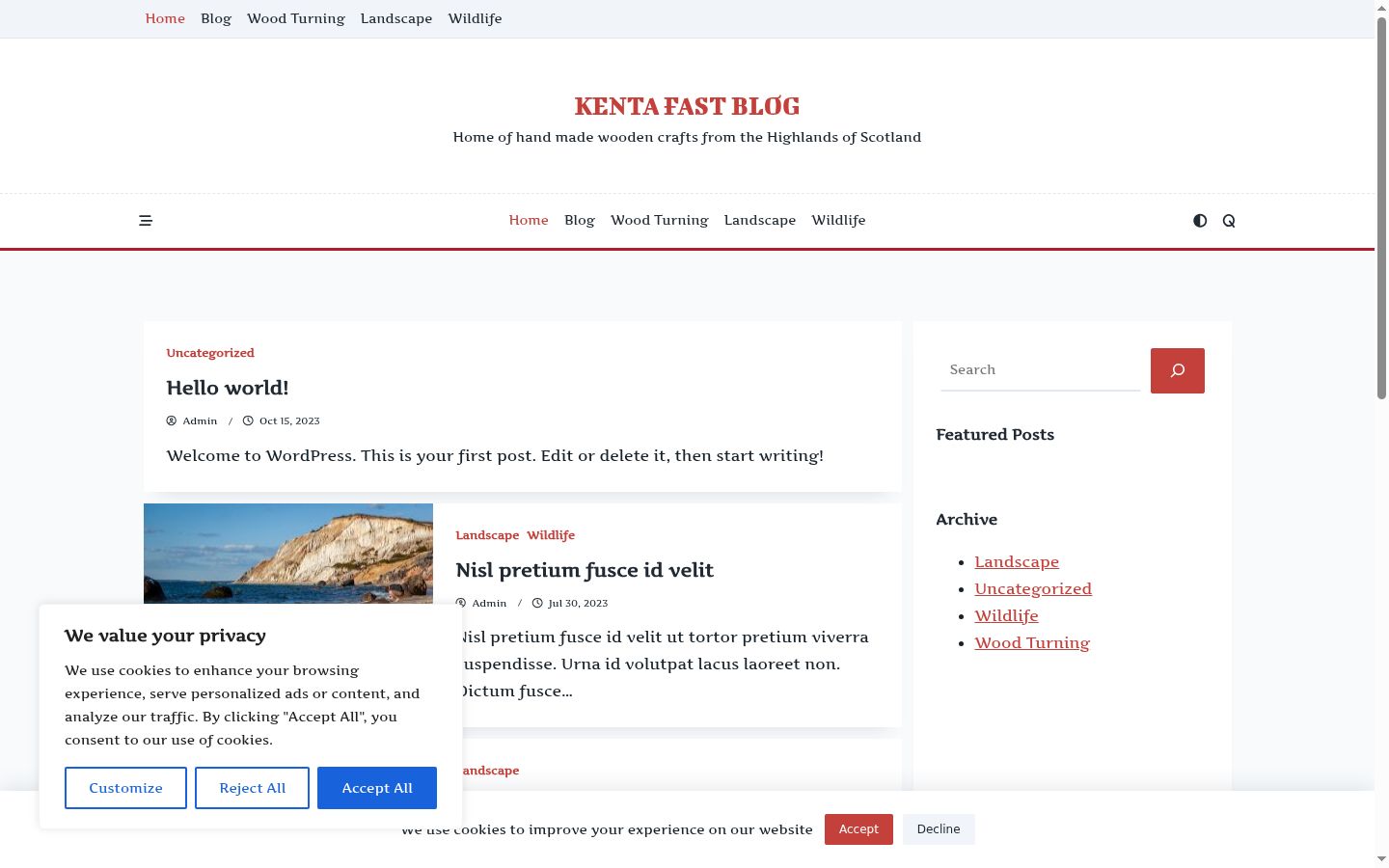Click Customize in privacy popup
Screen dimensions: 1389x868
125,788
